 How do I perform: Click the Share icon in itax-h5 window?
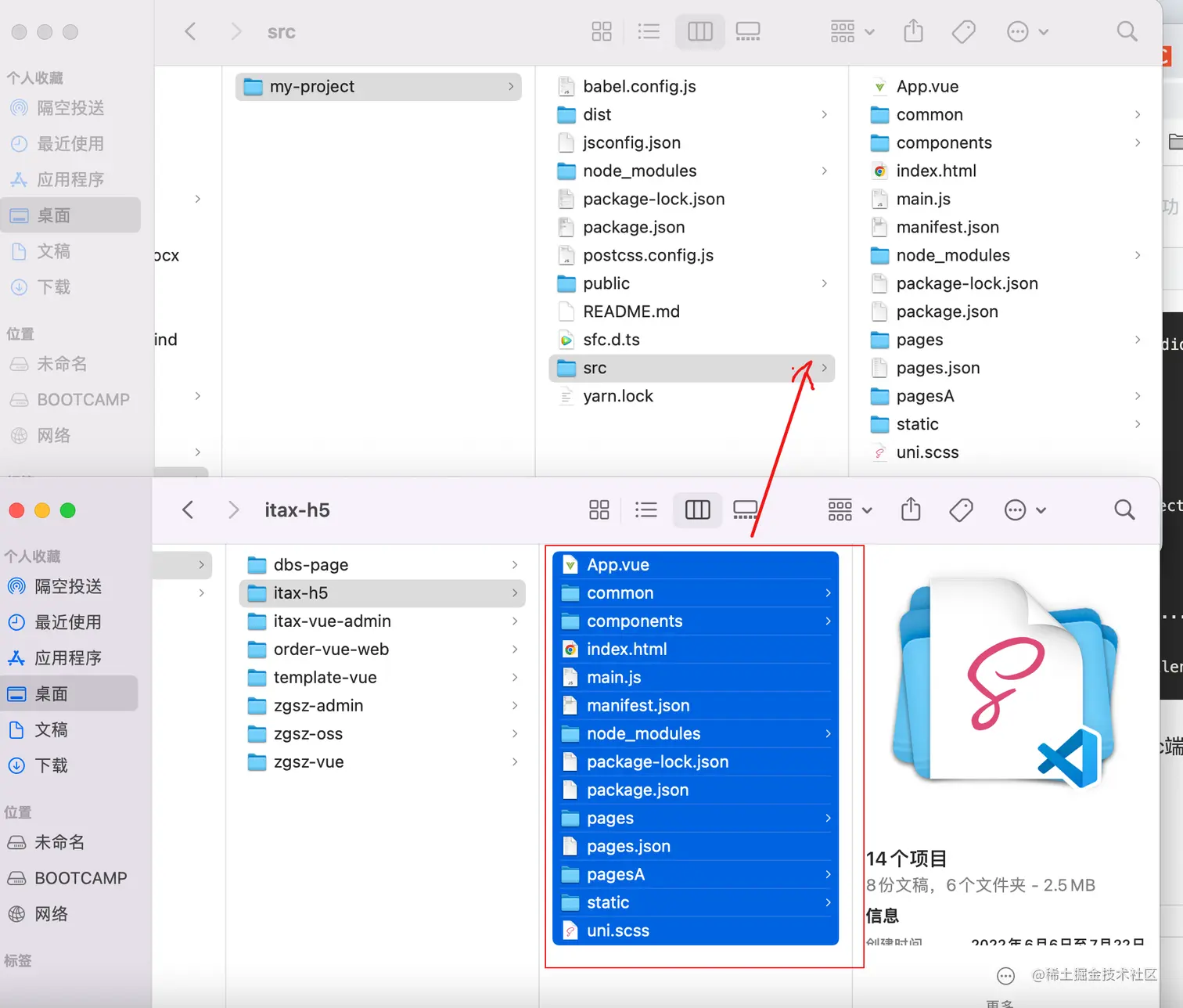[911, 510]
